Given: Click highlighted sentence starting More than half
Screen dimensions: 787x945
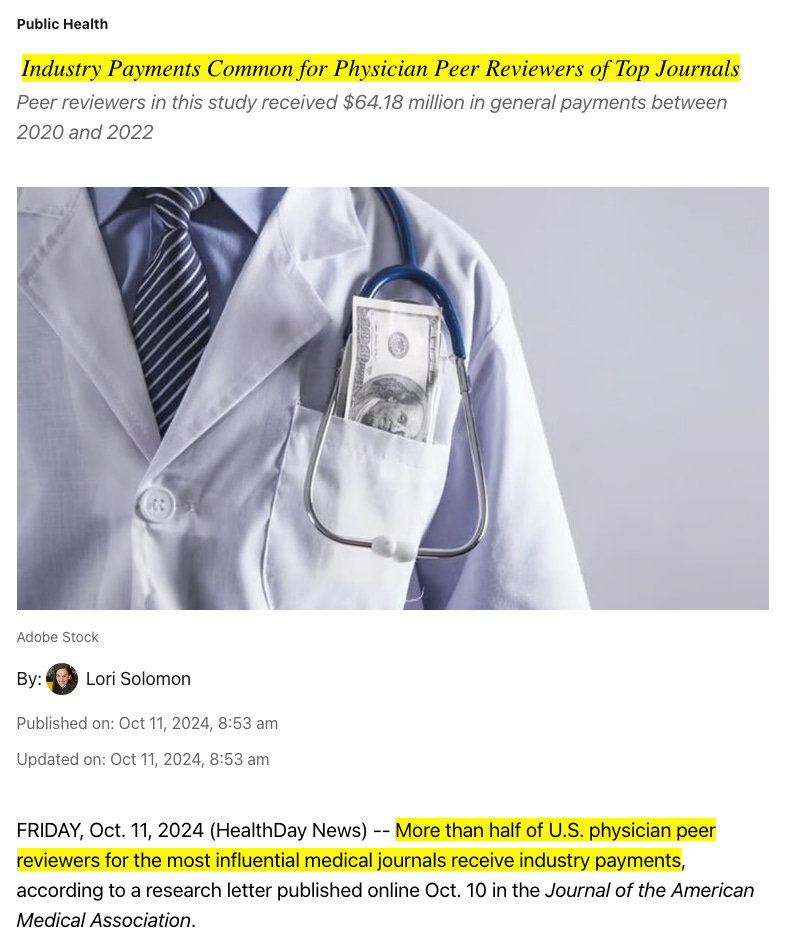Looking at the screenshot, I should tap(366, 845).
